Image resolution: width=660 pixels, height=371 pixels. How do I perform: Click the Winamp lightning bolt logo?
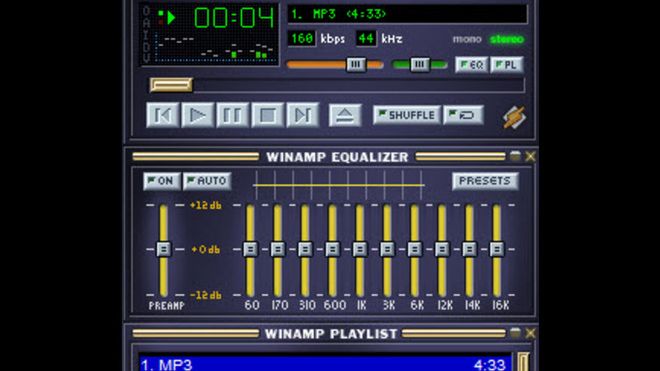click(x=514, y=117)
